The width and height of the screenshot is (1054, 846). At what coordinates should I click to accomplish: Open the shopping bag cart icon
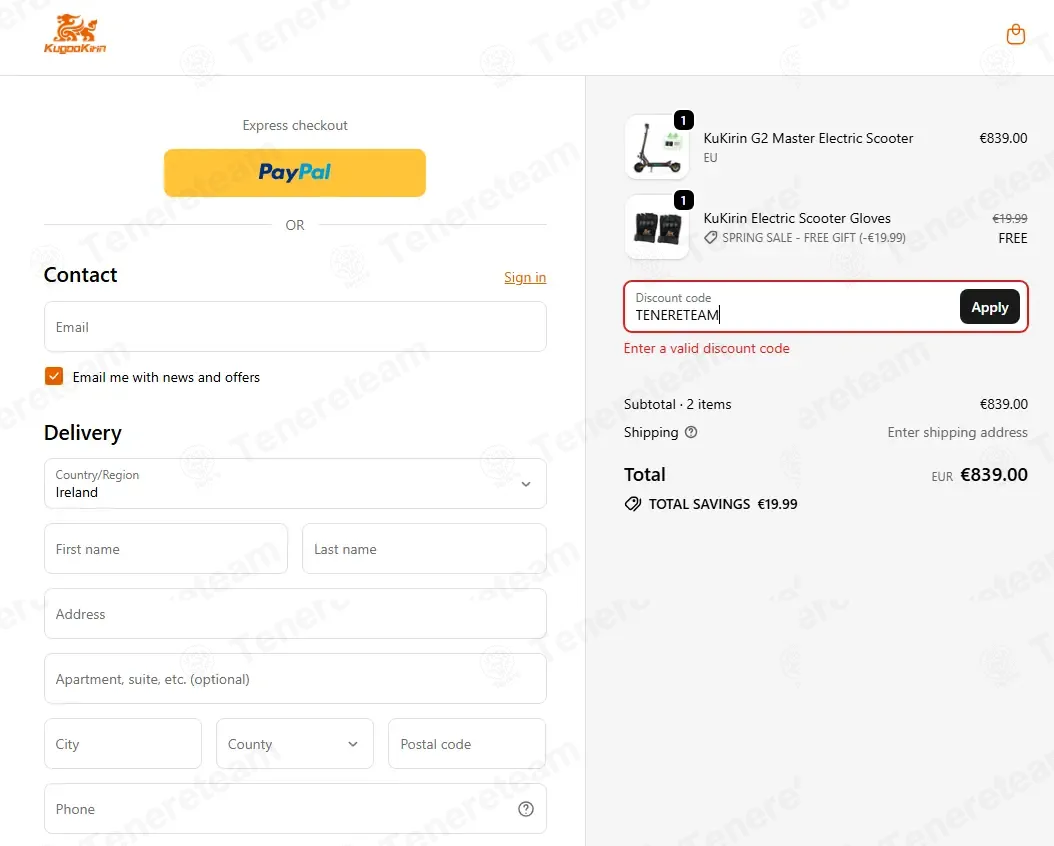(1015, 34)
